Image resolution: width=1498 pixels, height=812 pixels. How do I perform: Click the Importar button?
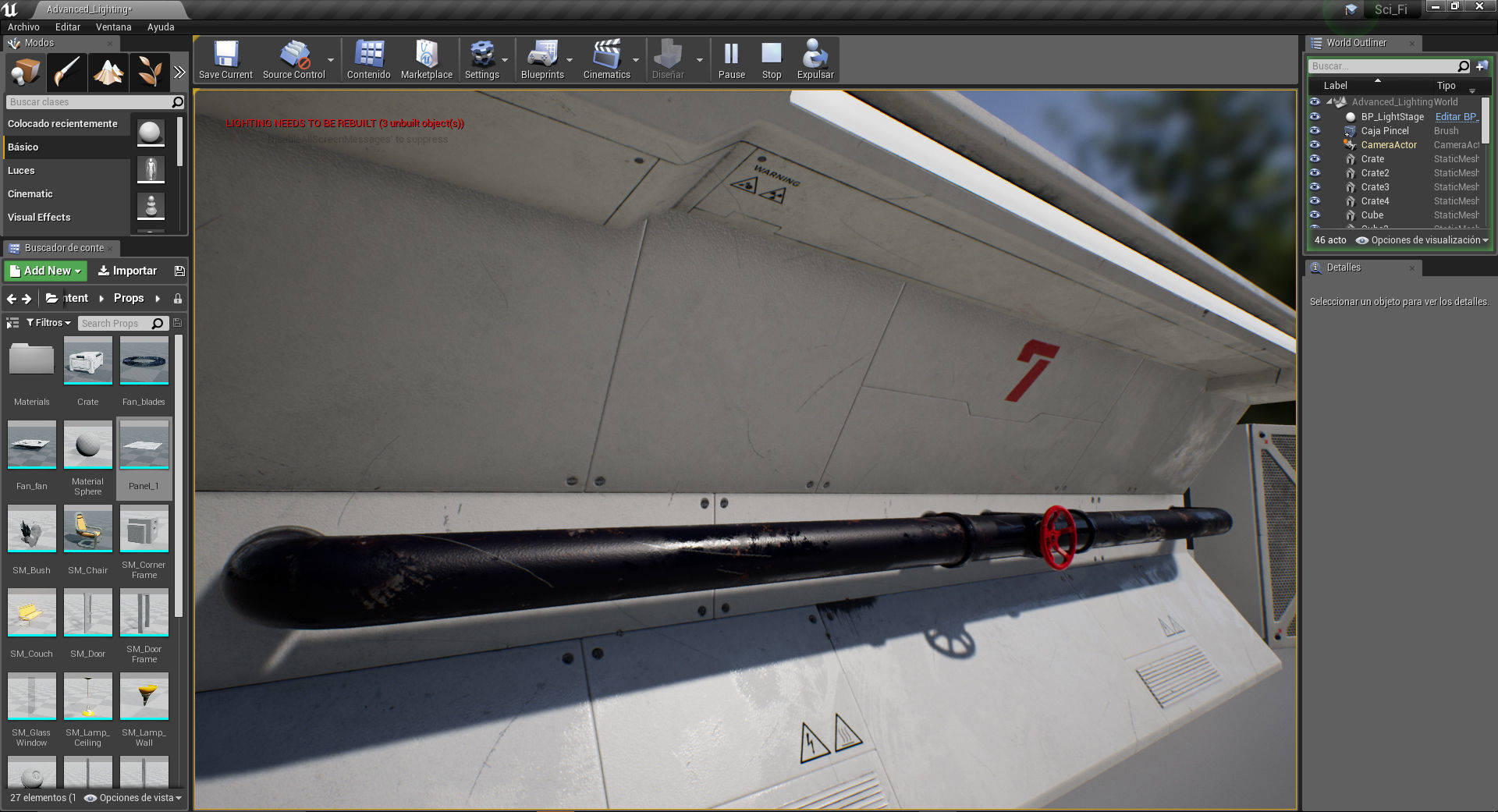click(x=127, y=271)
